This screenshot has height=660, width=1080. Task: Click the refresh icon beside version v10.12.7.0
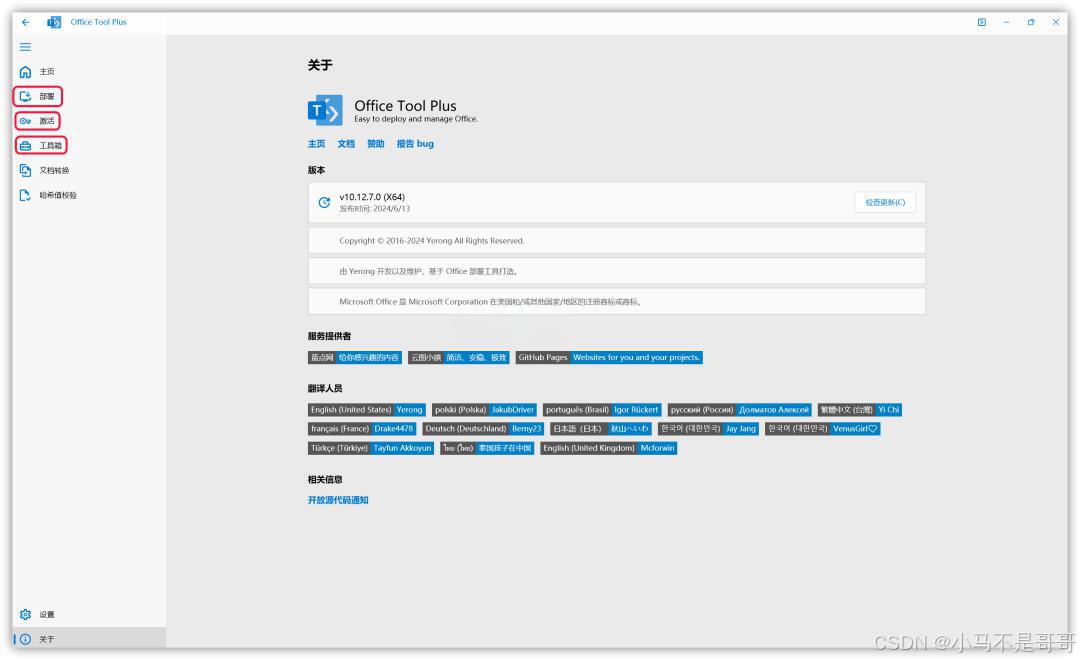point(324,203)
